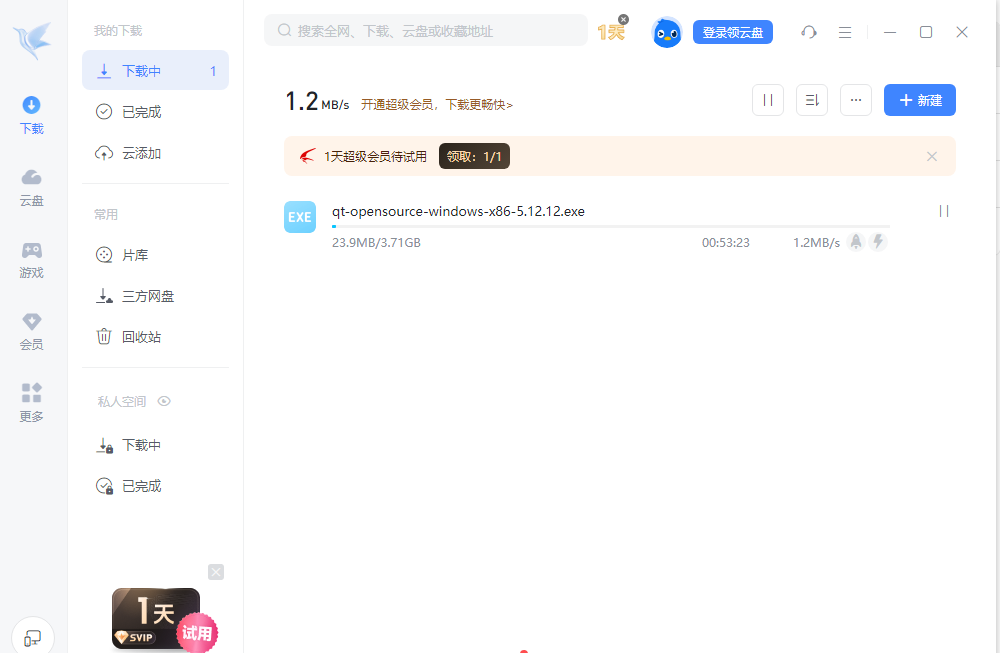Open the more options ellipsis button
Viewport: 1000px width, 653px height.
856,100
